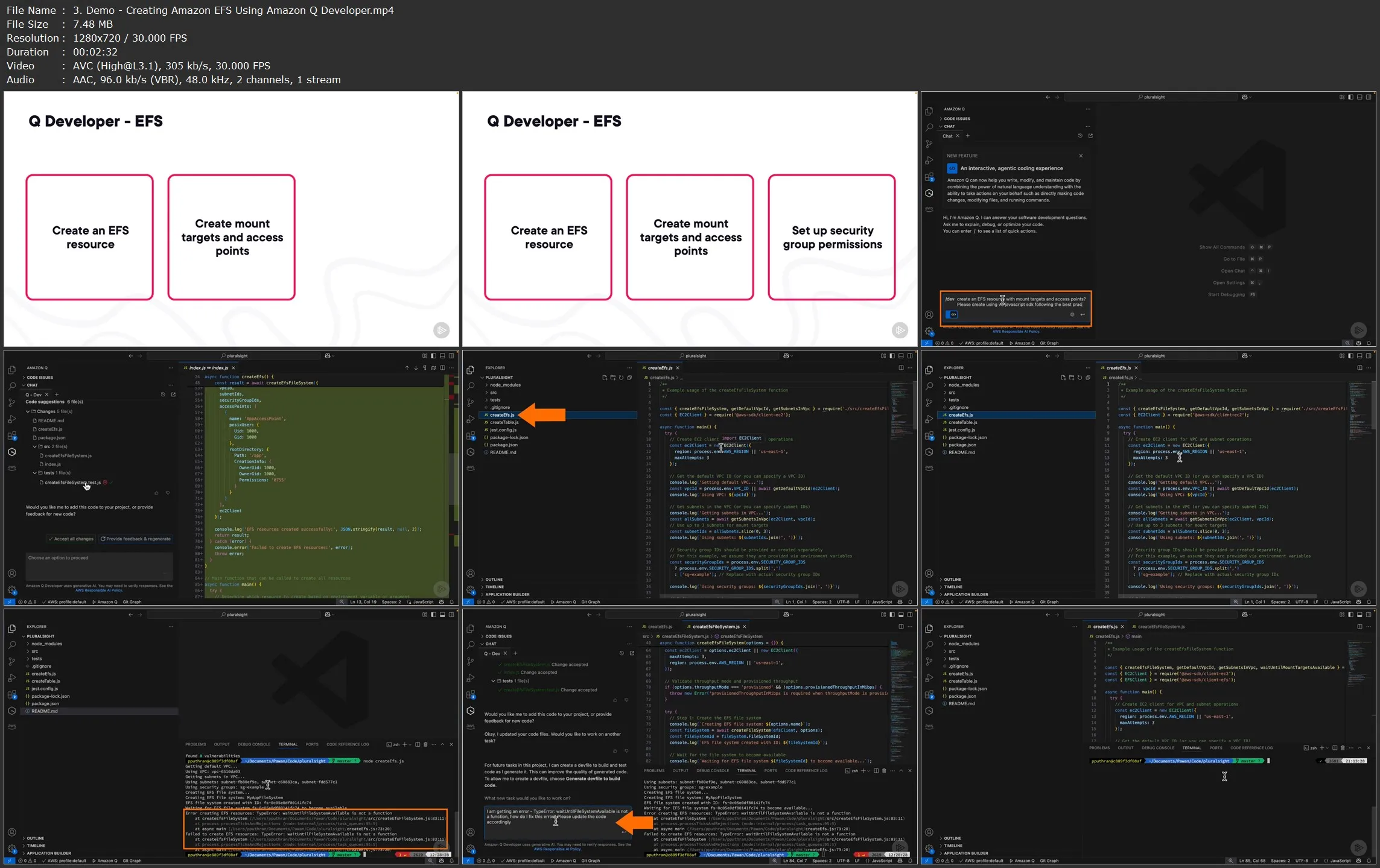Open Copilot dropdown in NEW FEATURE frame title bar
This screenshot has height=868, width=1380.
1246,97
